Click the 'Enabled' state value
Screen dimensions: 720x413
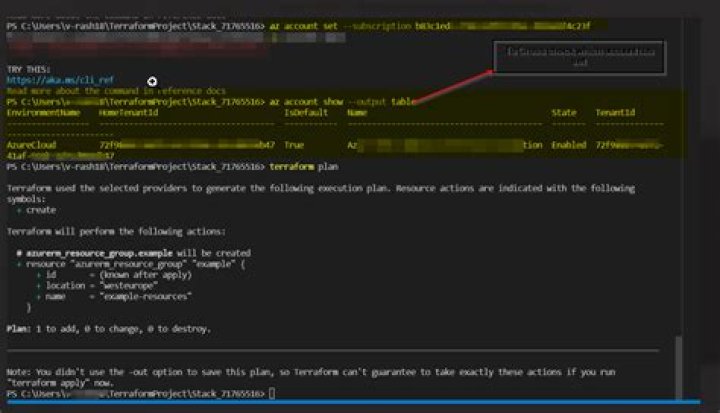[569, 145]
